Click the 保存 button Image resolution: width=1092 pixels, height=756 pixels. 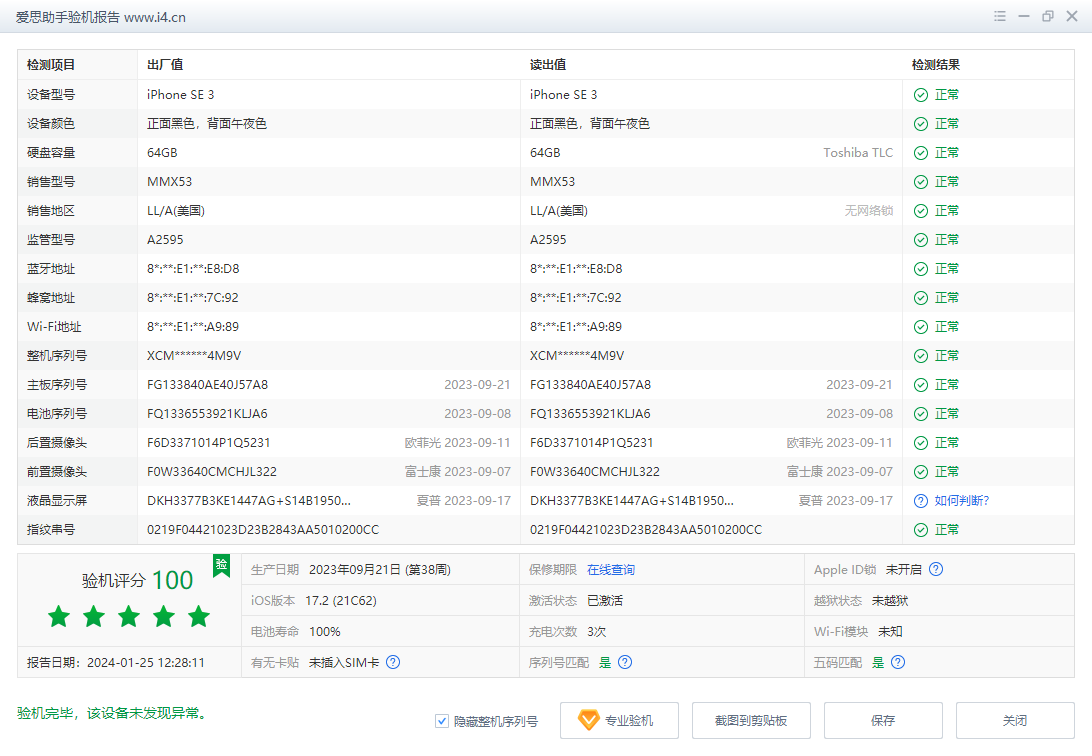click(883, 720)
